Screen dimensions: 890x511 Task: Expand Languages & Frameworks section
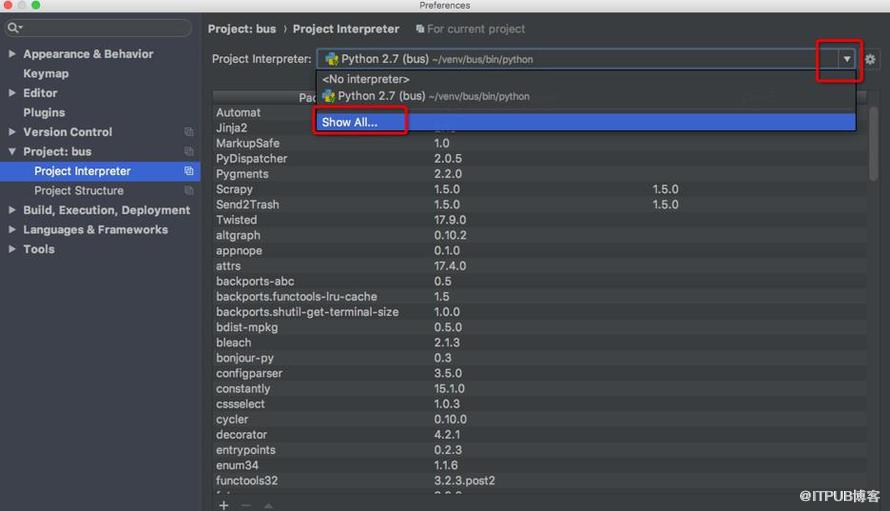12,229
